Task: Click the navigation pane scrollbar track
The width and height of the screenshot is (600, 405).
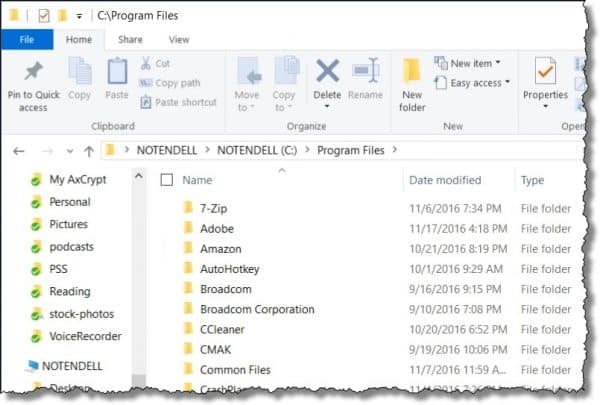Action: click(x=139, y=278)
